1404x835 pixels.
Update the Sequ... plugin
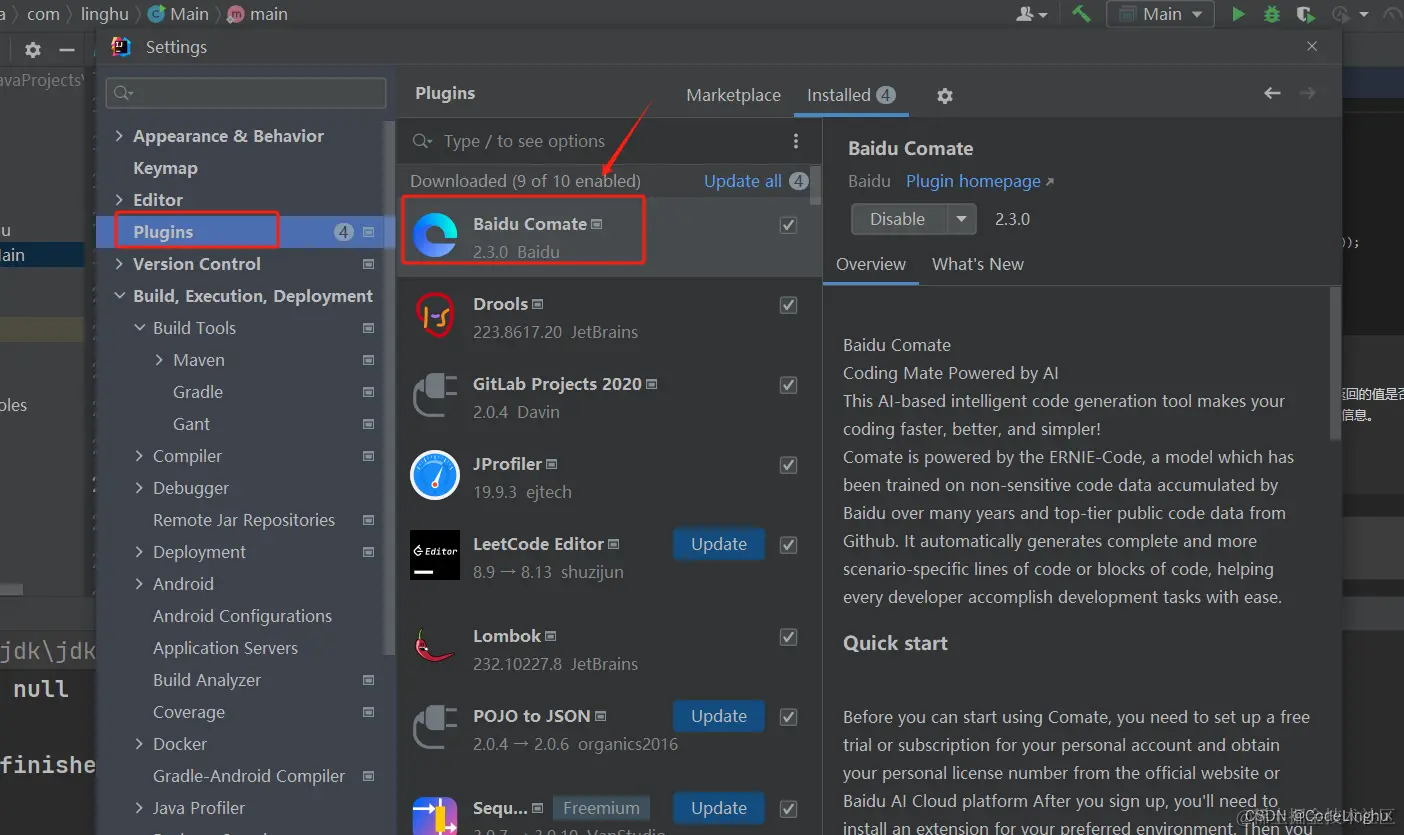coord(719,808)
